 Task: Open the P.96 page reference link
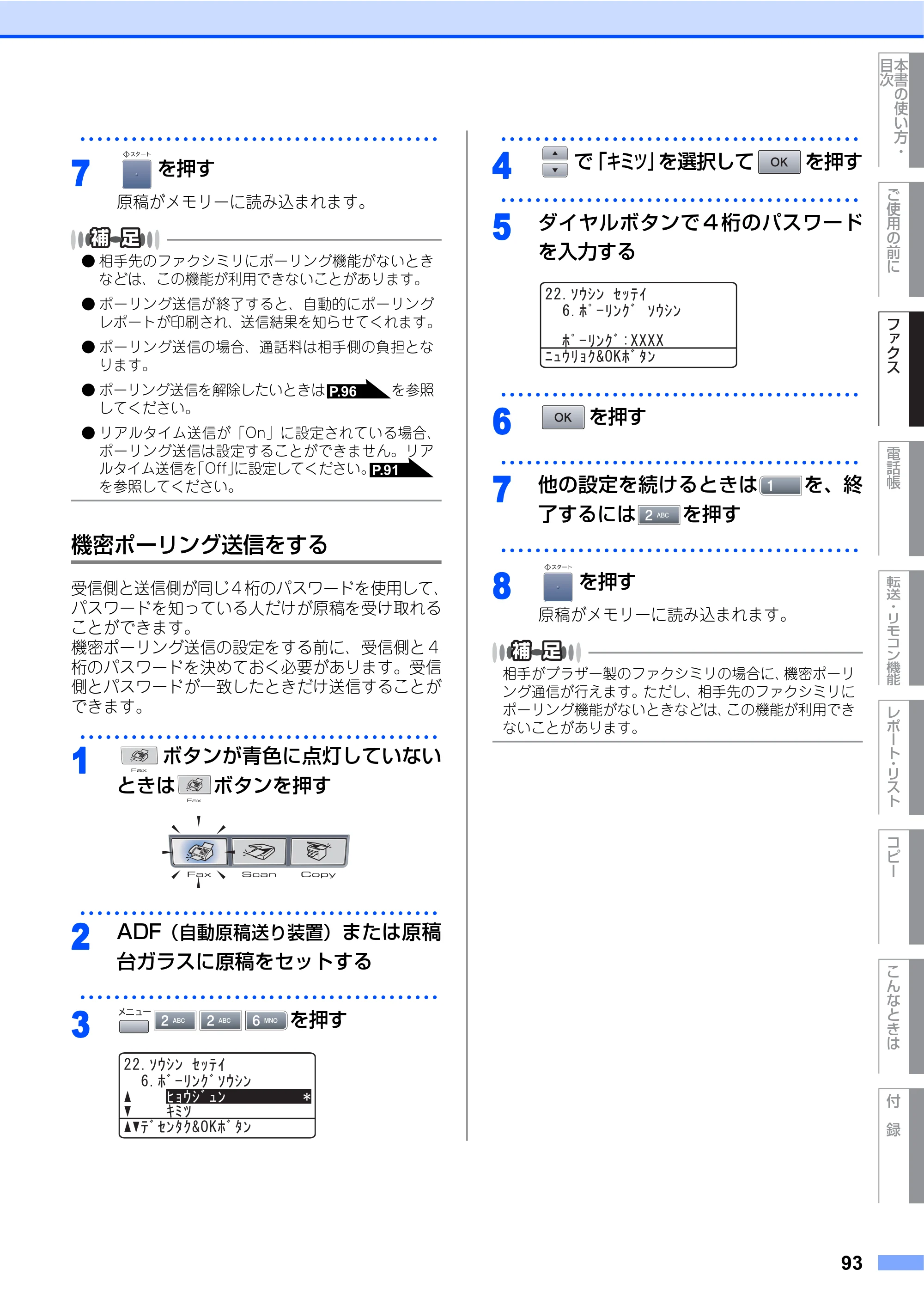pyautogui.click(x=359, y=390)
